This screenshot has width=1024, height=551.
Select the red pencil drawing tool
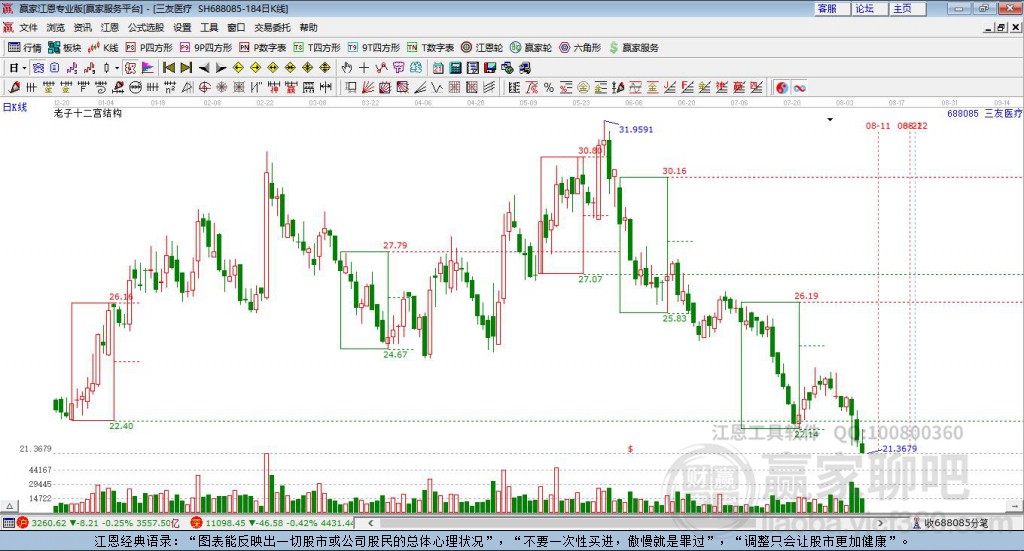[14, 87]
